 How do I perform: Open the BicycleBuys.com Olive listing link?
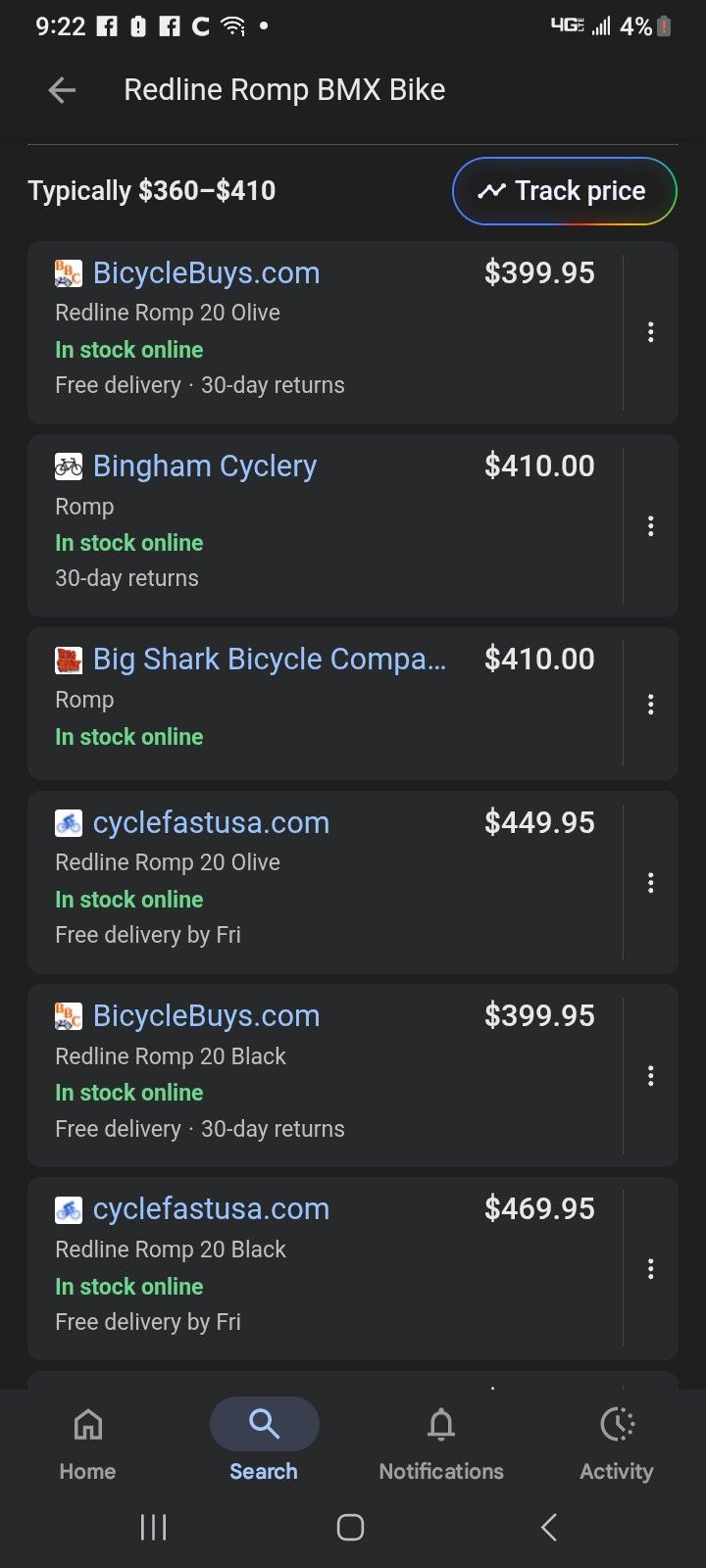(206, 273)
